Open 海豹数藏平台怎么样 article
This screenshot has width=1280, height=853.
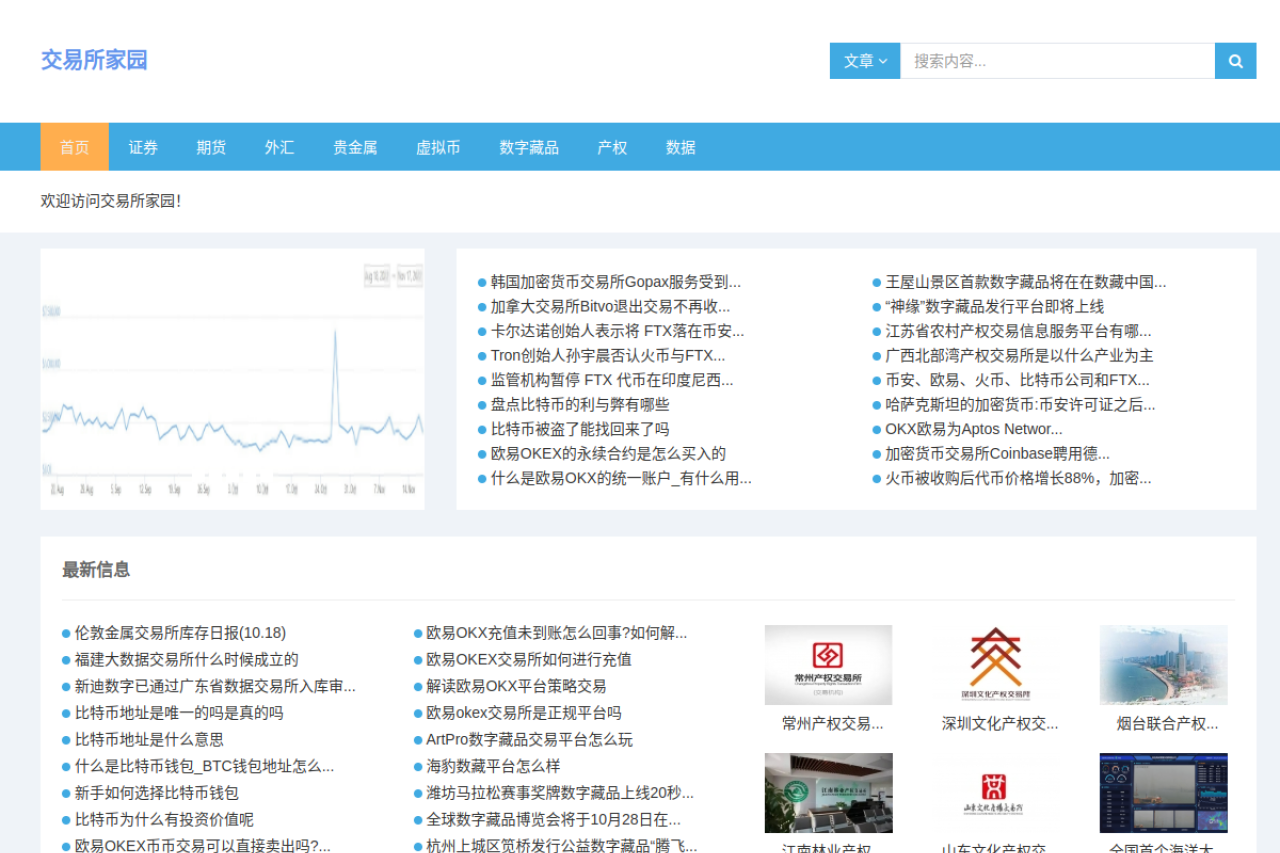493,766
